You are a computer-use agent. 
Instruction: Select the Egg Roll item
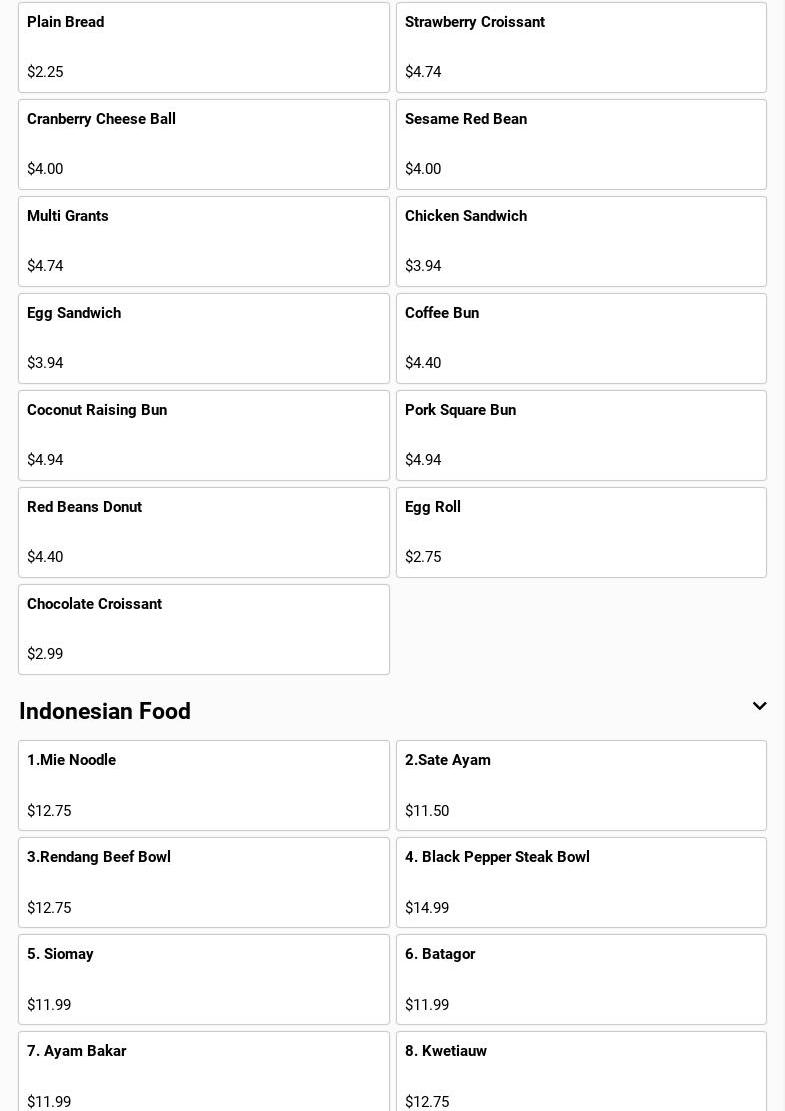coord(581,532)
